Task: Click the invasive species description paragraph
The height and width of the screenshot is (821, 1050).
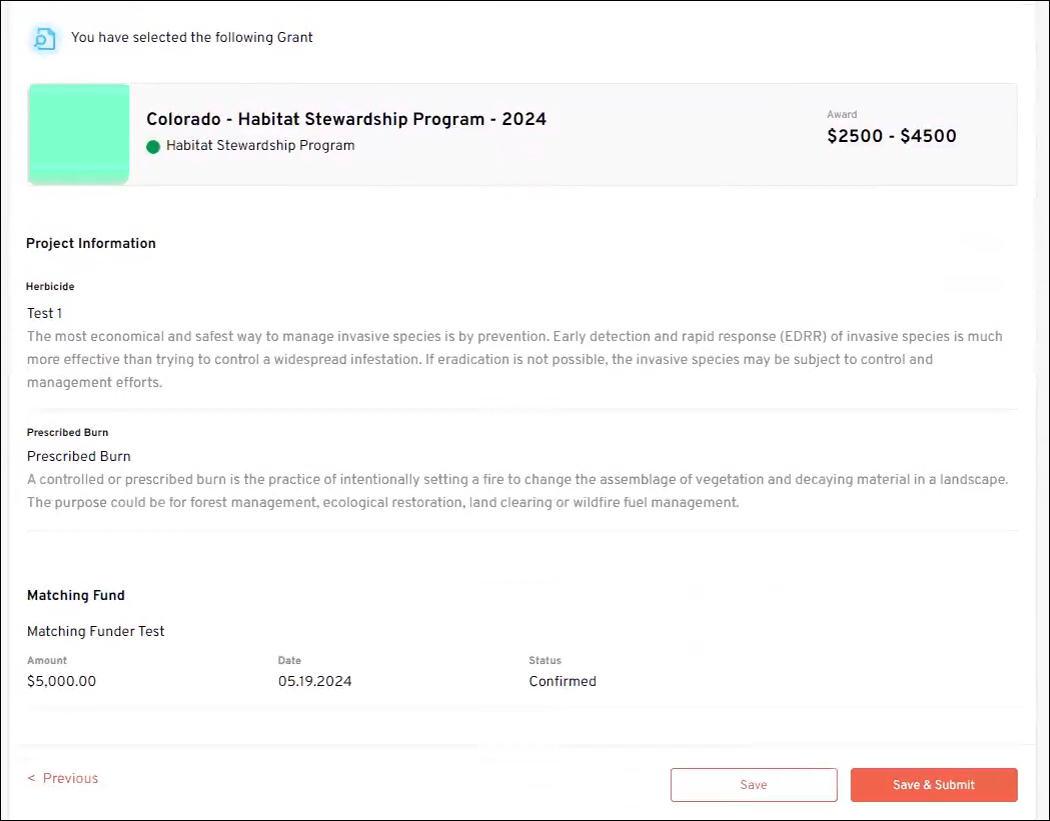Action: (514, 359)
